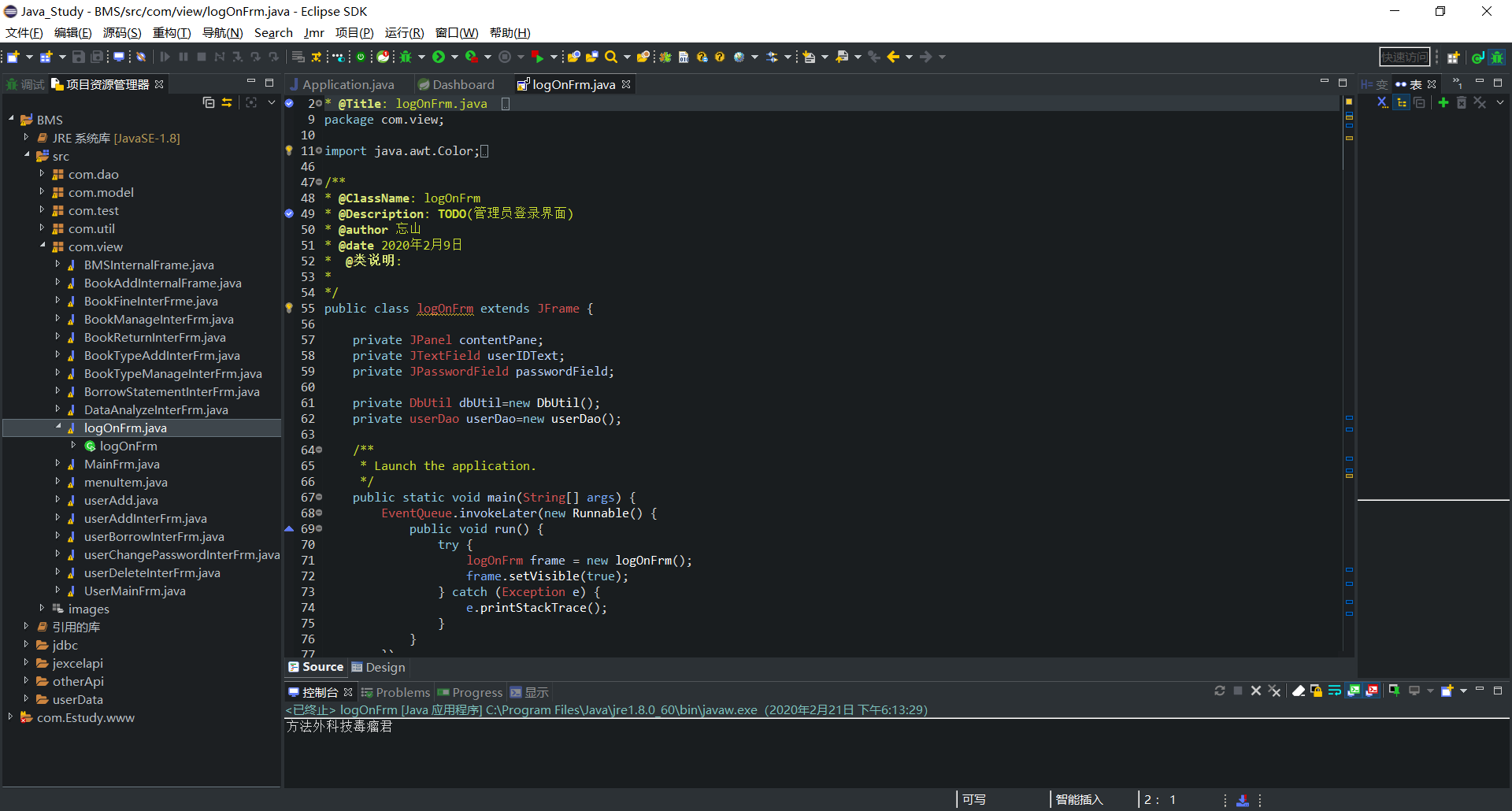Click the Terminate stop icon in console
This screenshot has height=811, width=1512.
point(1238,691)
